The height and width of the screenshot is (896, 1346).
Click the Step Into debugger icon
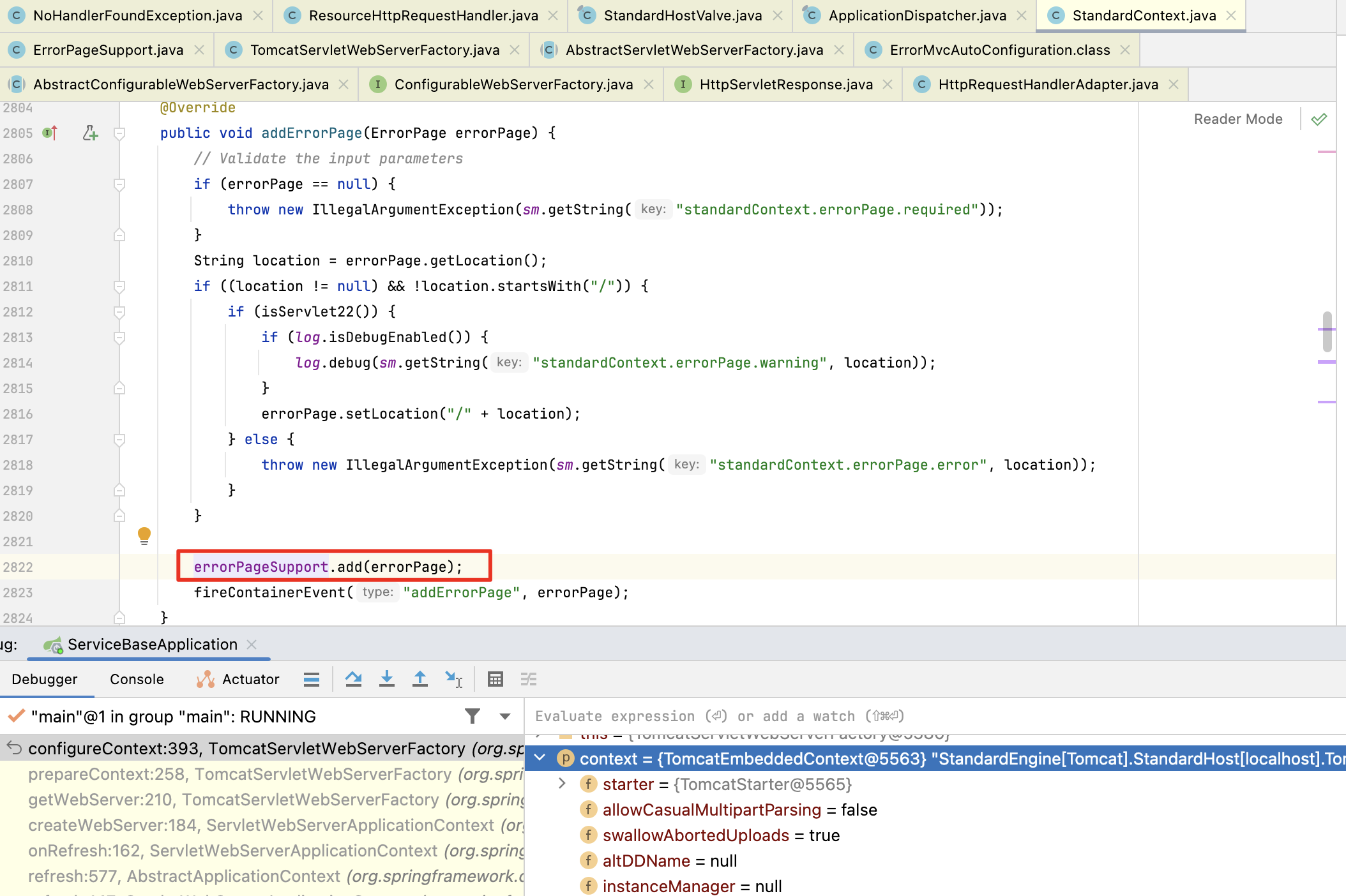click(x=386, y=679)
